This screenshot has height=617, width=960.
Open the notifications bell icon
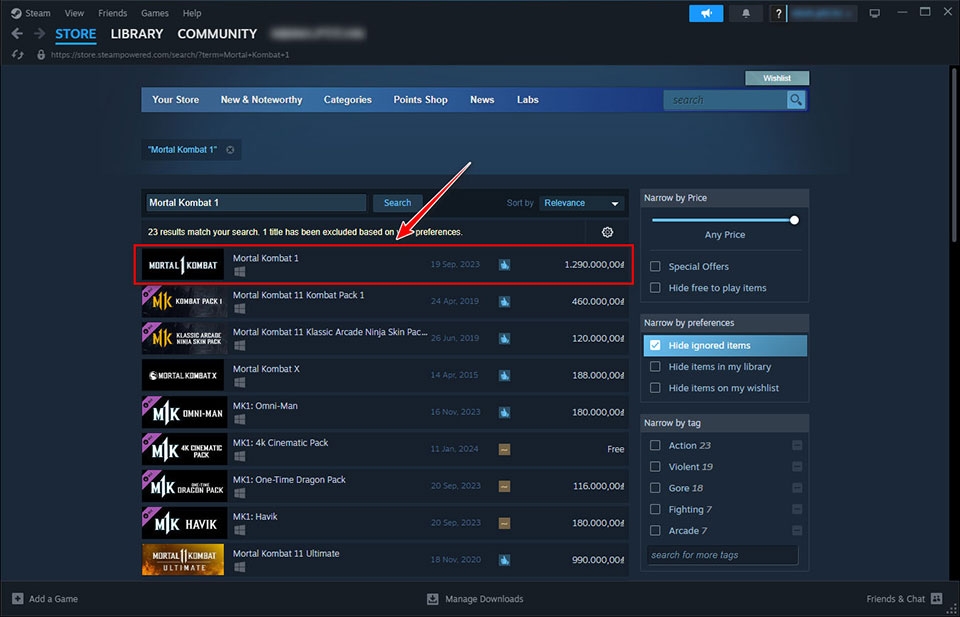[745, 13]
